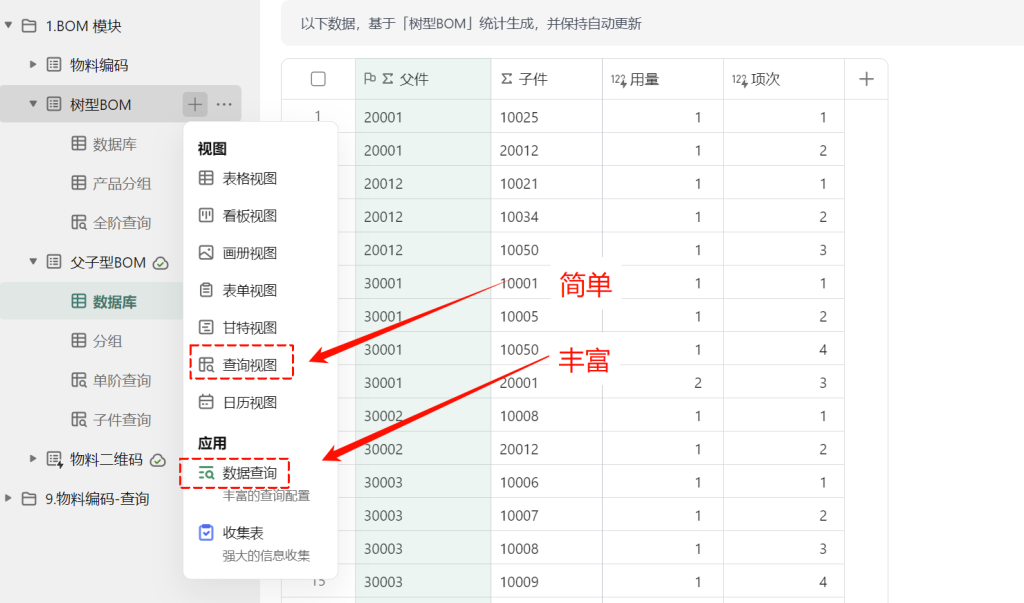Click the 数据查询 search-list icon
This screenshot has height=603, width=1024.
[x=206, y=473]
